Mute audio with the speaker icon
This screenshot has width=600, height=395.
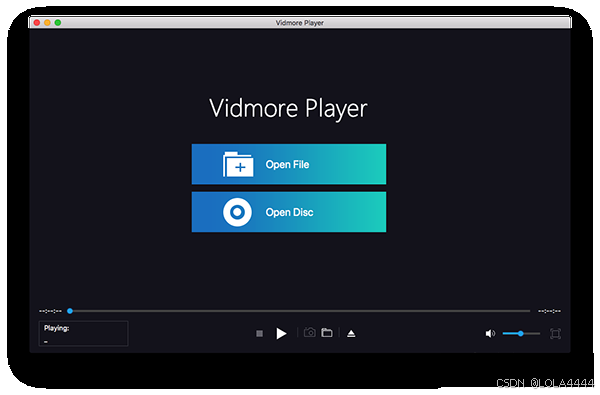tap(490, 334)
